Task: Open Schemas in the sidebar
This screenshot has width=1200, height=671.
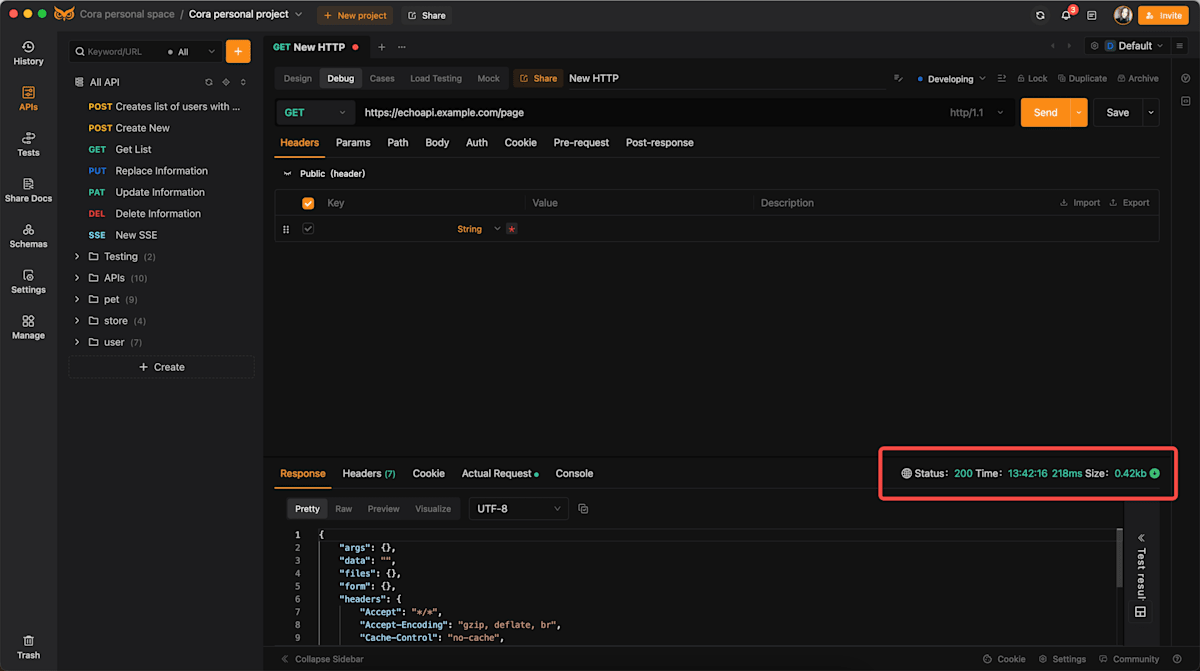Action: (28, 236)
